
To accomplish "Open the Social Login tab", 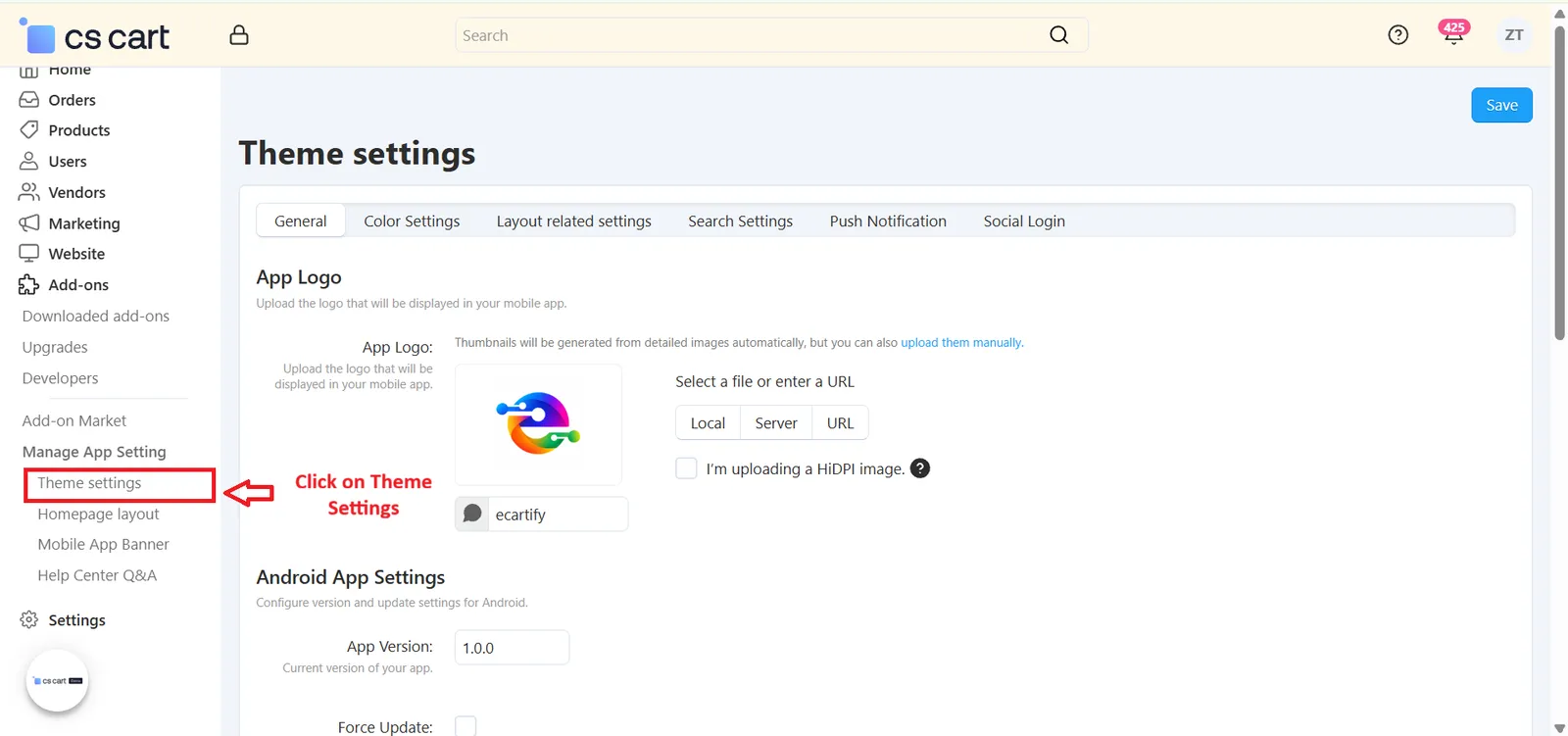I will click(1024, 221).
